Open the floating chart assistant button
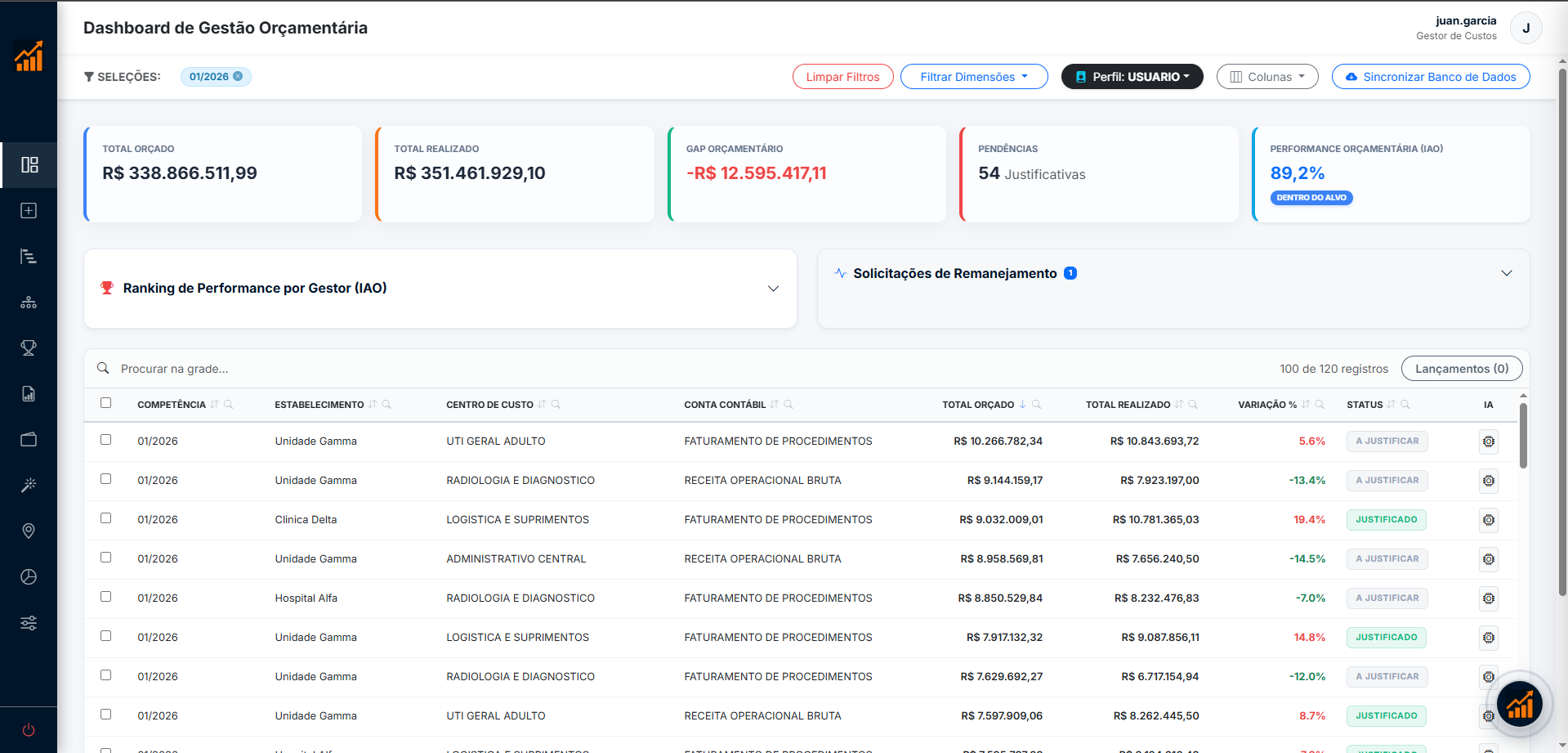 1519,703
